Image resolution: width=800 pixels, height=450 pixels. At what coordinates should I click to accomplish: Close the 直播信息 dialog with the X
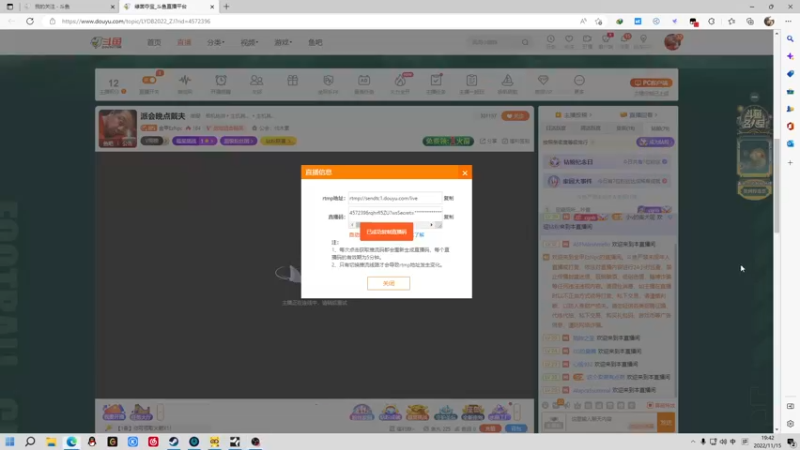point(465,173)
